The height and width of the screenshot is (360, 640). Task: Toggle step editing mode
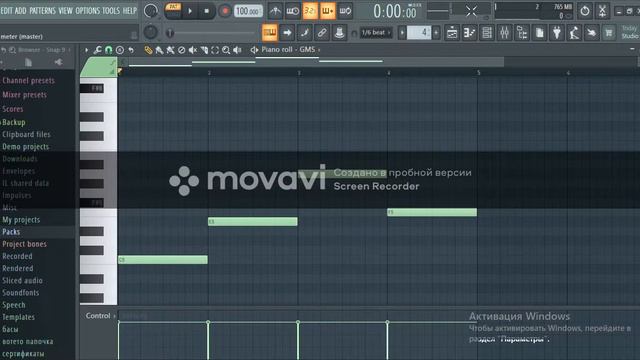point(304,33)
